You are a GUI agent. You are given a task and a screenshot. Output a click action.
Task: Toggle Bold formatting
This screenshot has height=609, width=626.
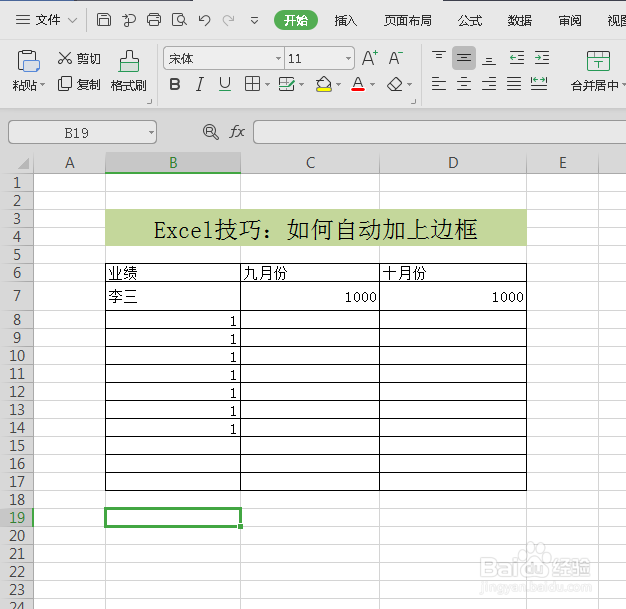coord(175,84)
